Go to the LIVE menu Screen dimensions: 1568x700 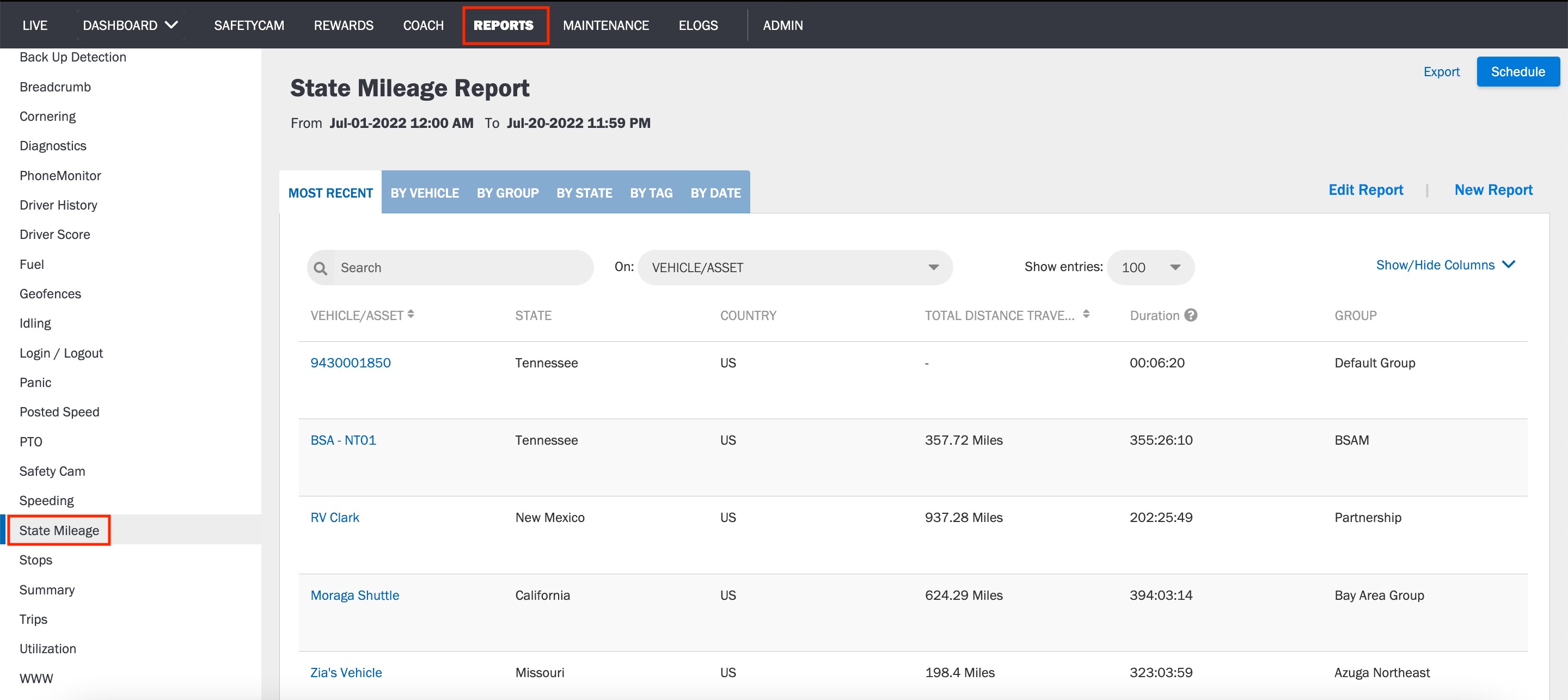[x=35, y=25]
